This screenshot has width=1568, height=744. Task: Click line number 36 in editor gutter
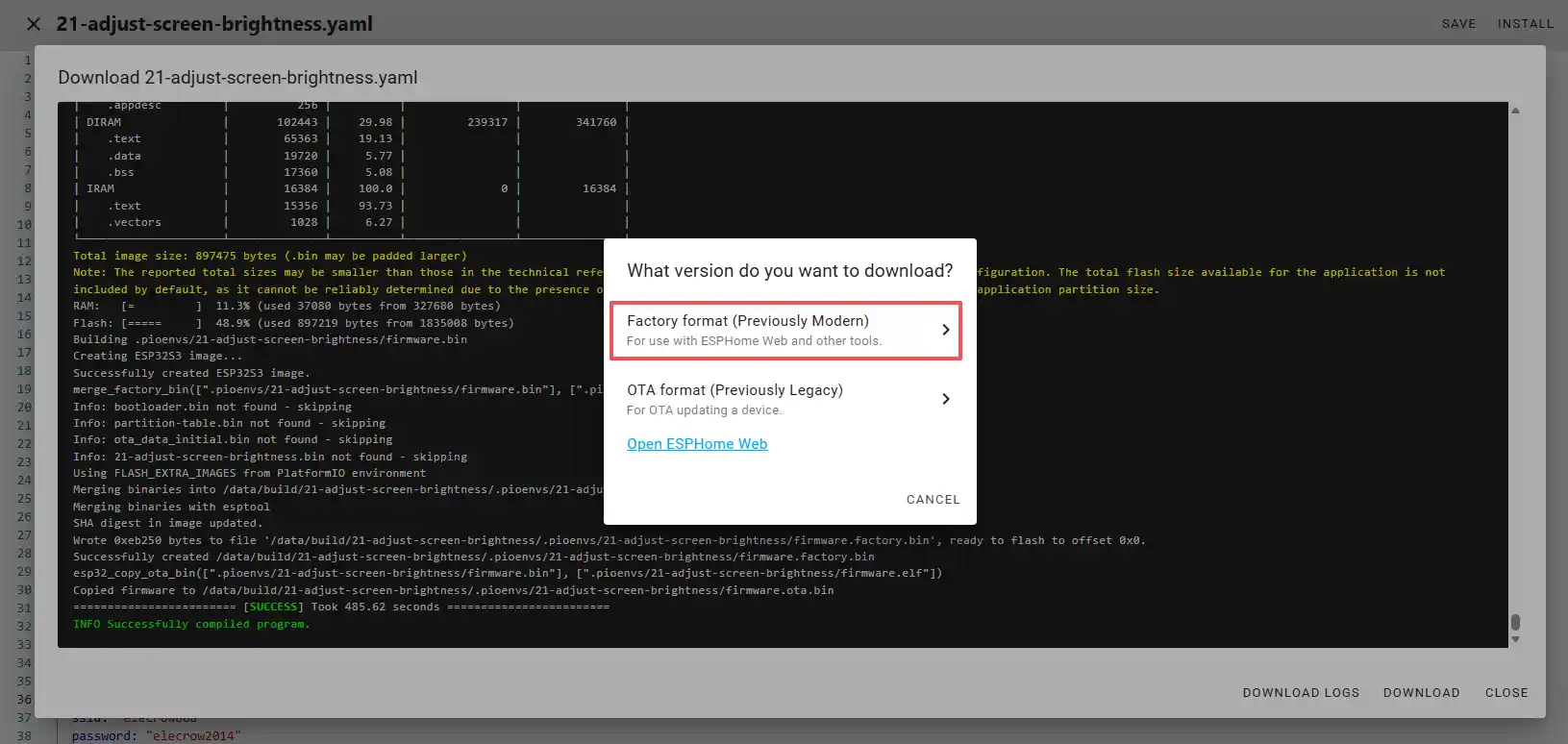coord(24,699)
